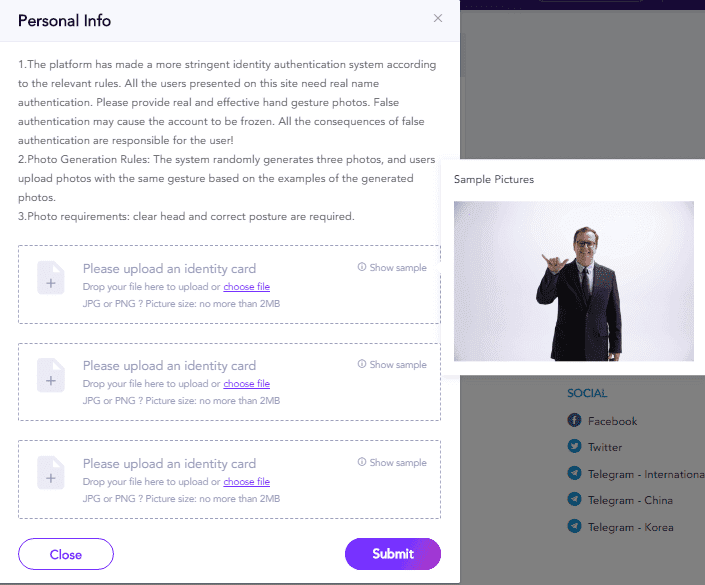Close Personal Info dialog with X
Screen dimensions: 705x585
(437, 18)
